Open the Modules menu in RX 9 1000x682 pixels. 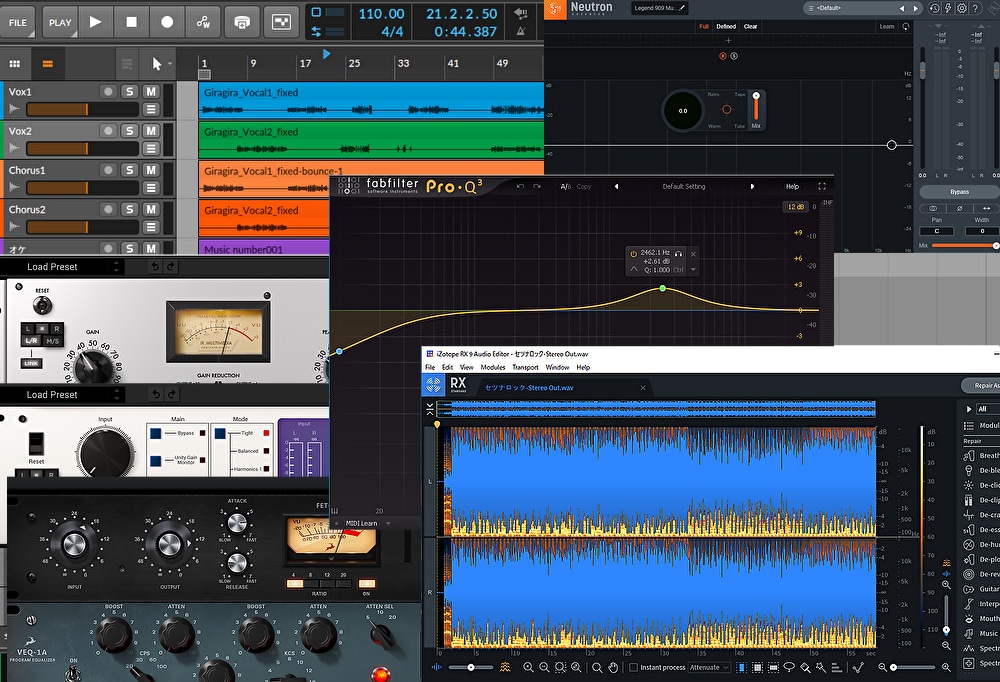(x=492, y=367)
